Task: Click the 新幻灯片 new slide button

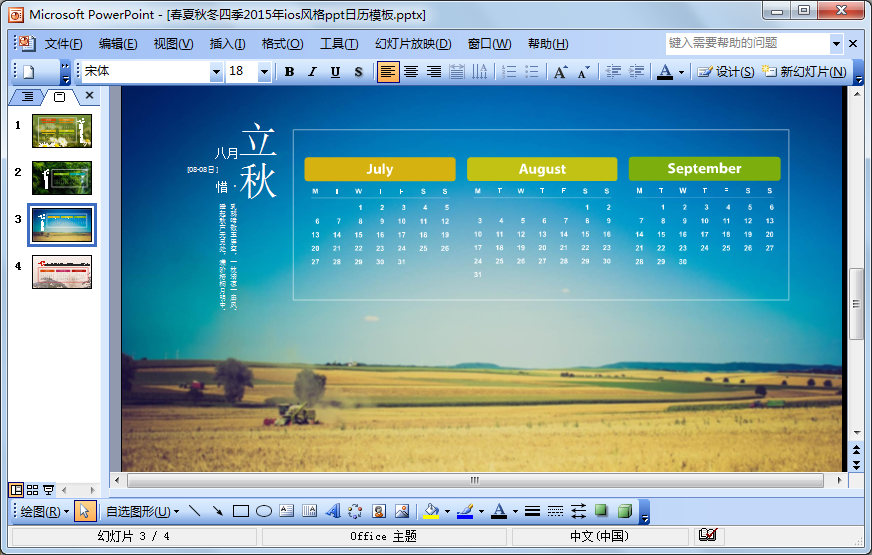Action: [805, 72]
